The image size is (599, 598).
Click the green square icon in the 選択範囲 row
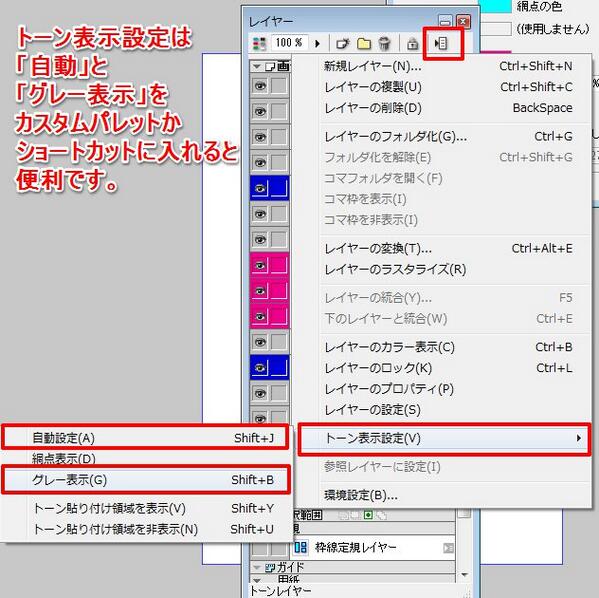pos(368,515)
